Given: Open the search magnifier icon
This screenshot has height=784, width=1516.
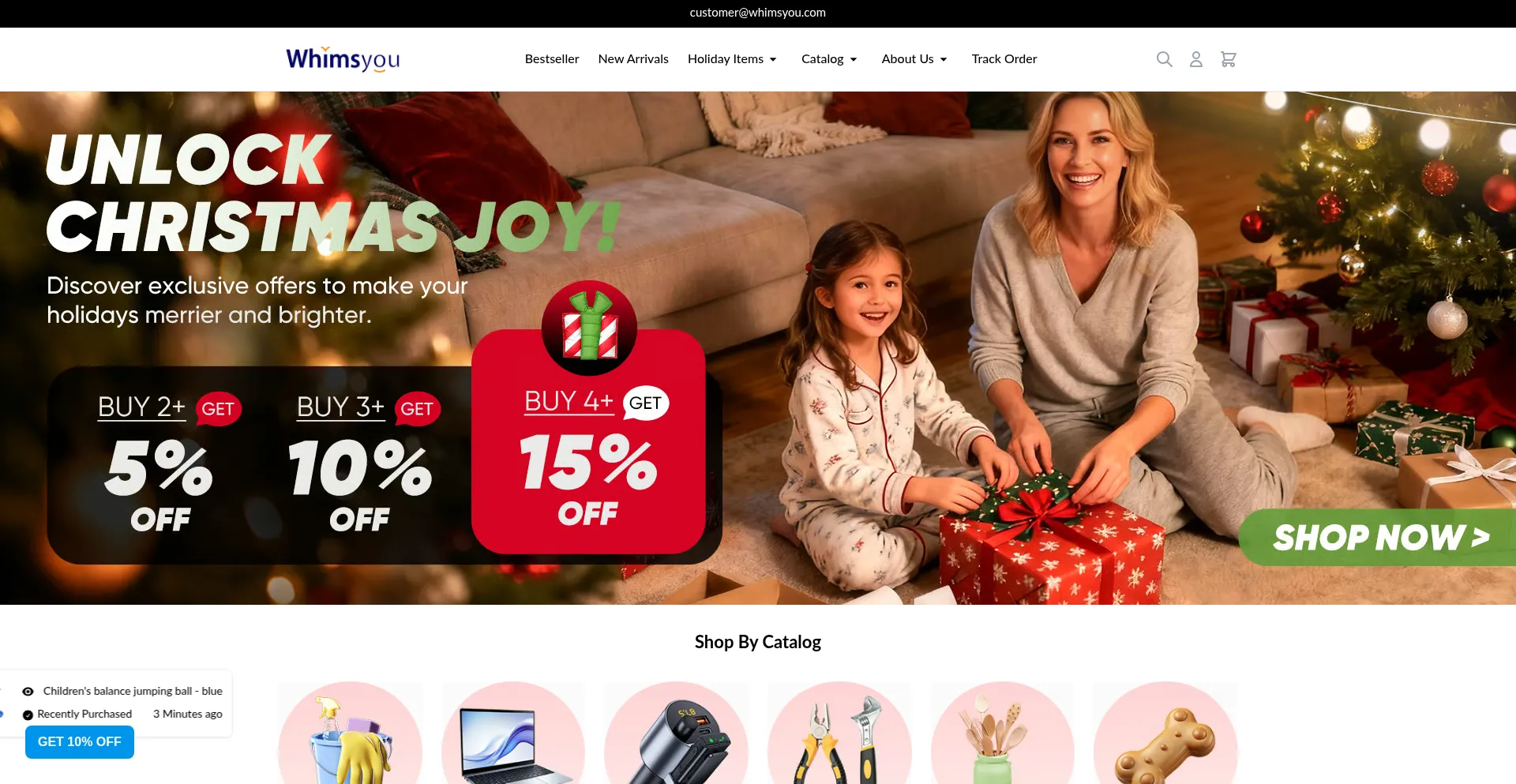Looking at the screenshot, I should (x=1164, y=59).
